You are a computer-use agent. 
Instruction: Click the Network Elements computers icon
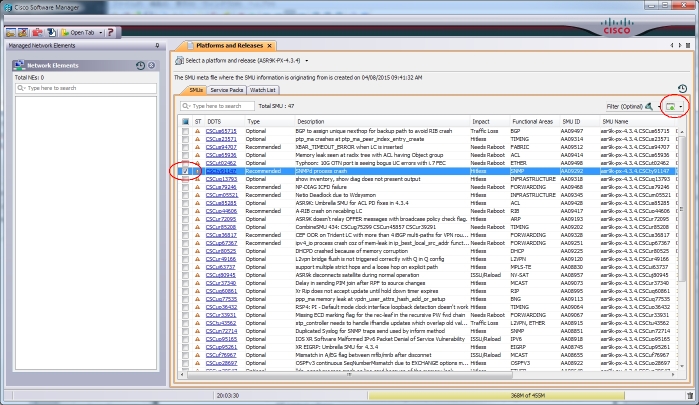click(19, 65)
